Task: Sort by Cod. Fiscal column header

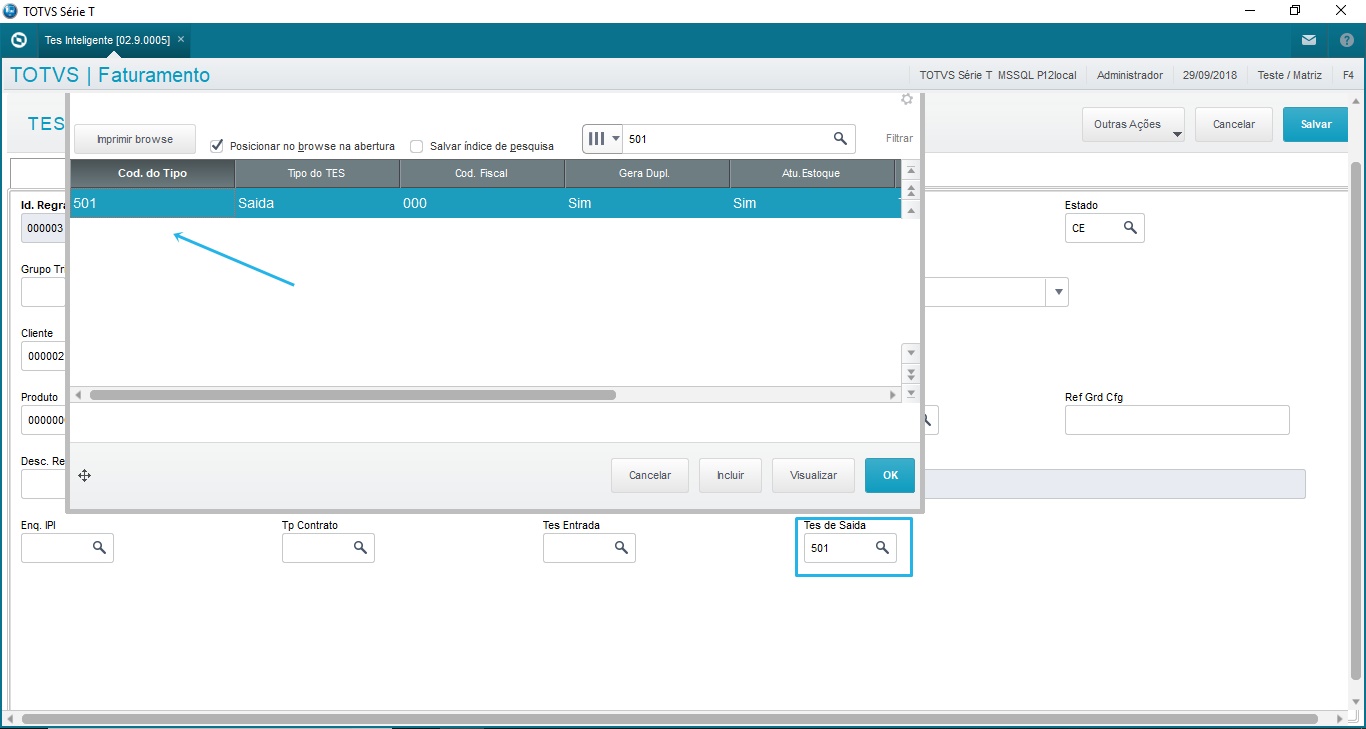Action: (x=482, y=173)
